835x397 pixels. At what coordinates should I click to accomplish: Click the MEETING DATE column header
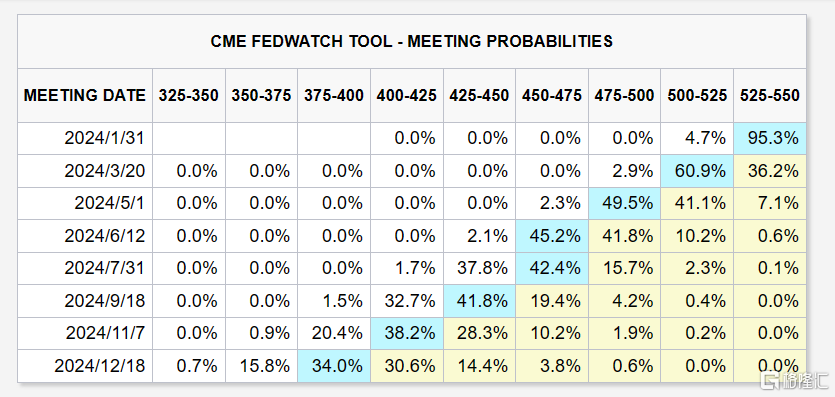click(x=85, y=95)
